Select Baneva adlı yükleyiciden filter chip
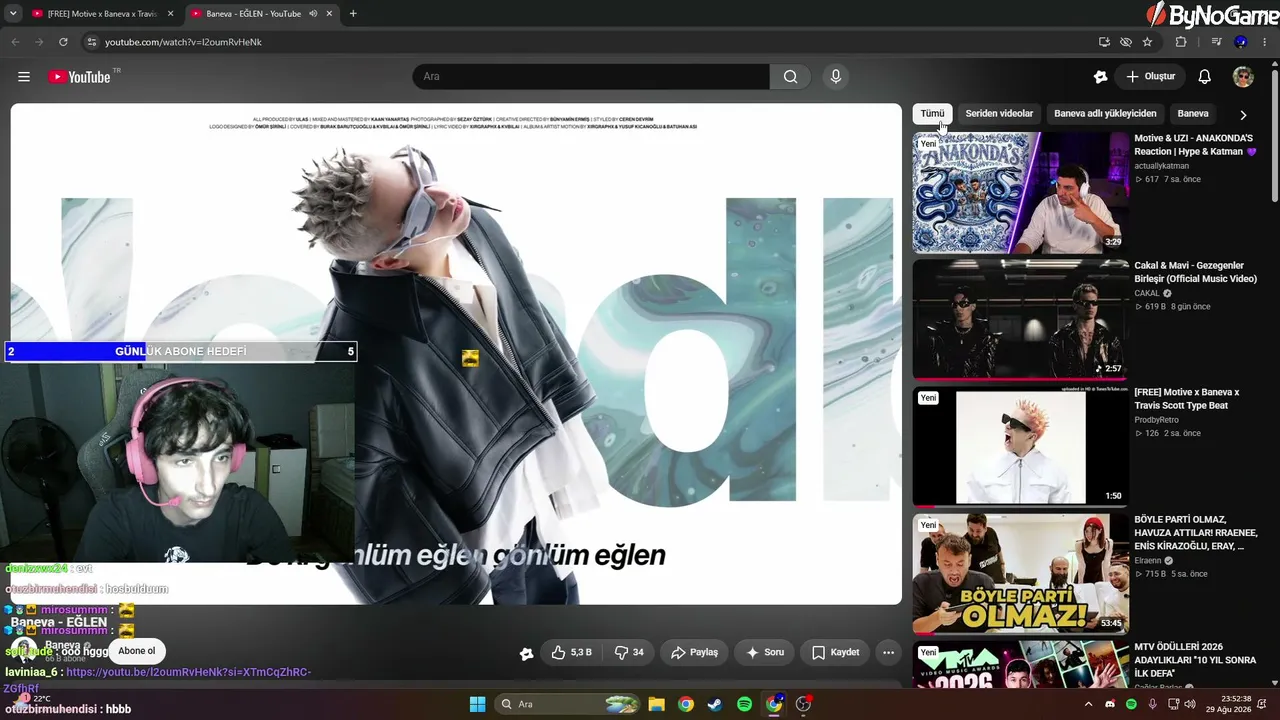This screenshot has height=720, width=1280. coord(1105,114)
